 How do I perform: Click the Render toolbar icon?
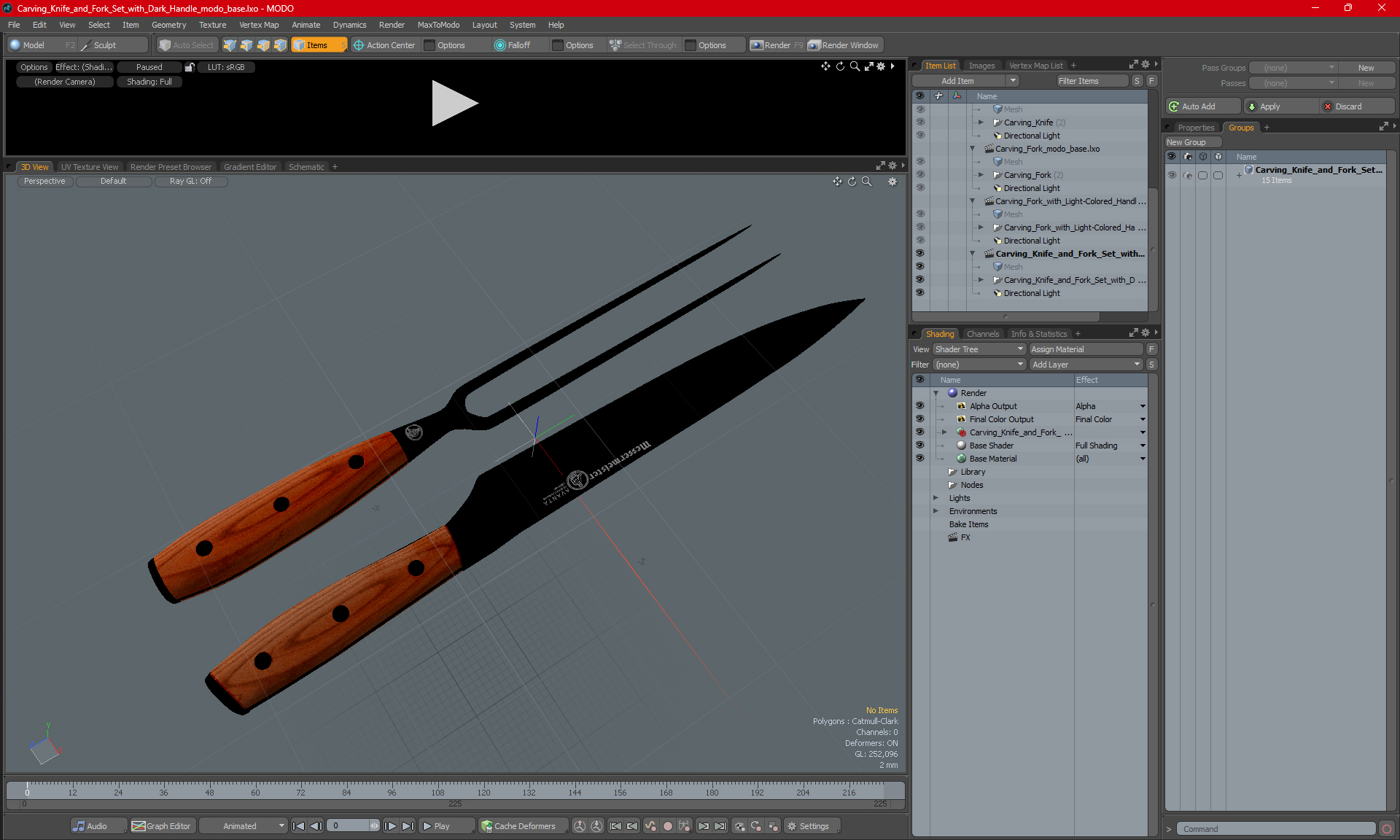click(x=756, y=45)
